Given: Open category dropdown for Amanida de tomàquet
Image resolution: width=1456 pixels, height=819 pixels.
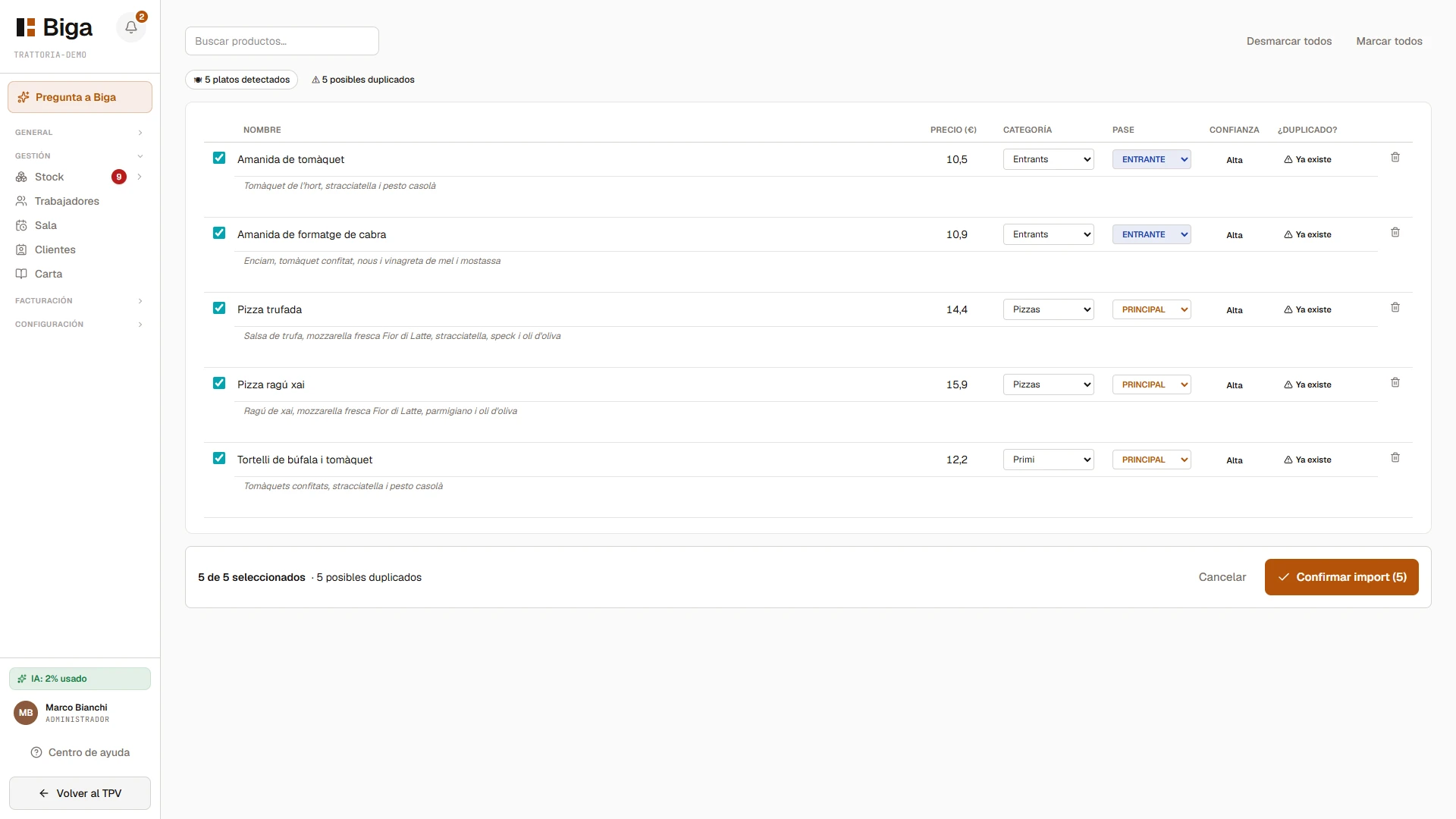Looking at the screenshot, I should 1049,159.
